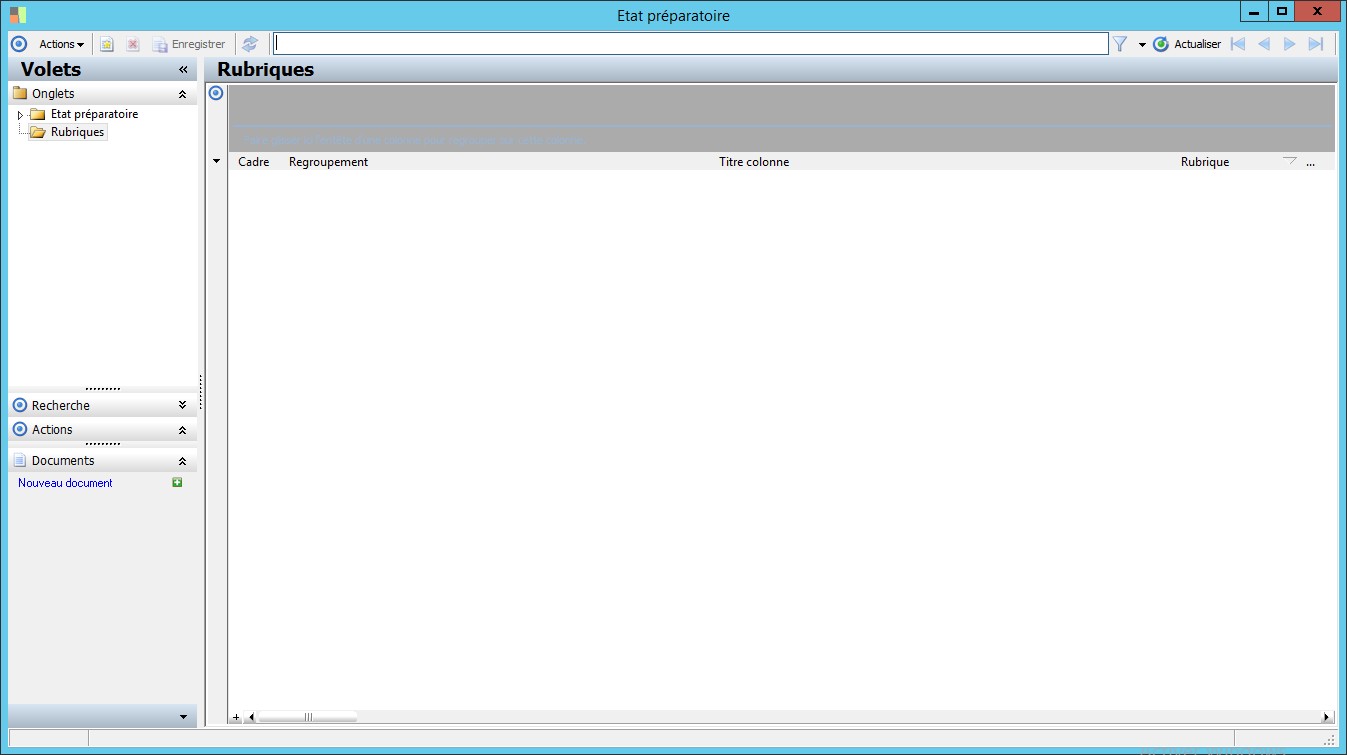The image size is (1347, 755).
Task: Collapse the Actions section in side panel
Action: pos(182,430)
